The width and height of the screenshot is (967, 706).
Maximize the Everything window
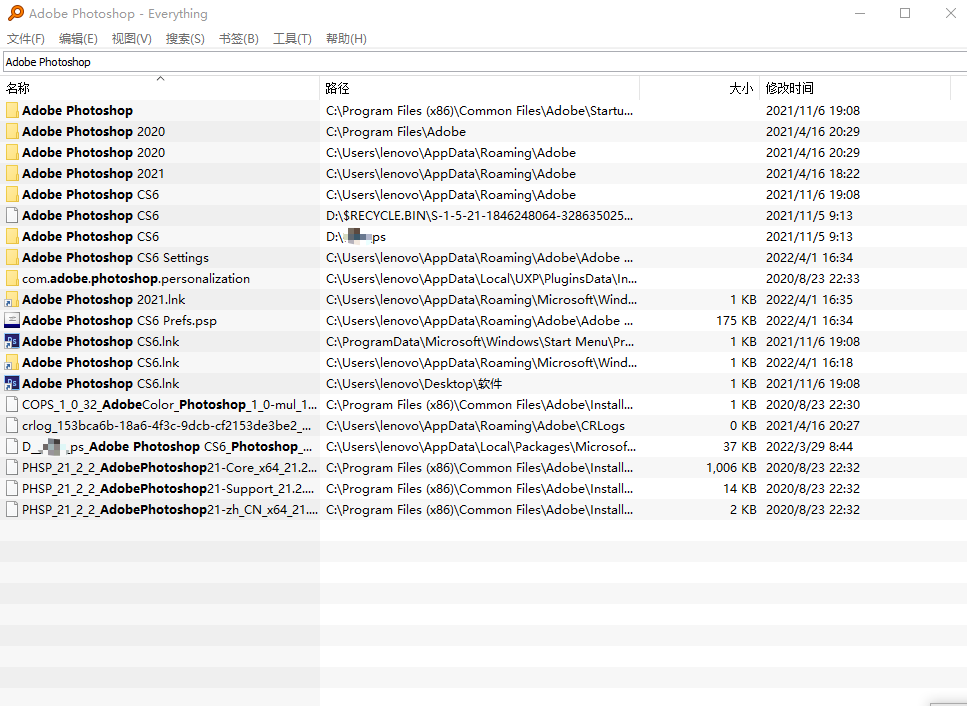click(x=905, y=13)
